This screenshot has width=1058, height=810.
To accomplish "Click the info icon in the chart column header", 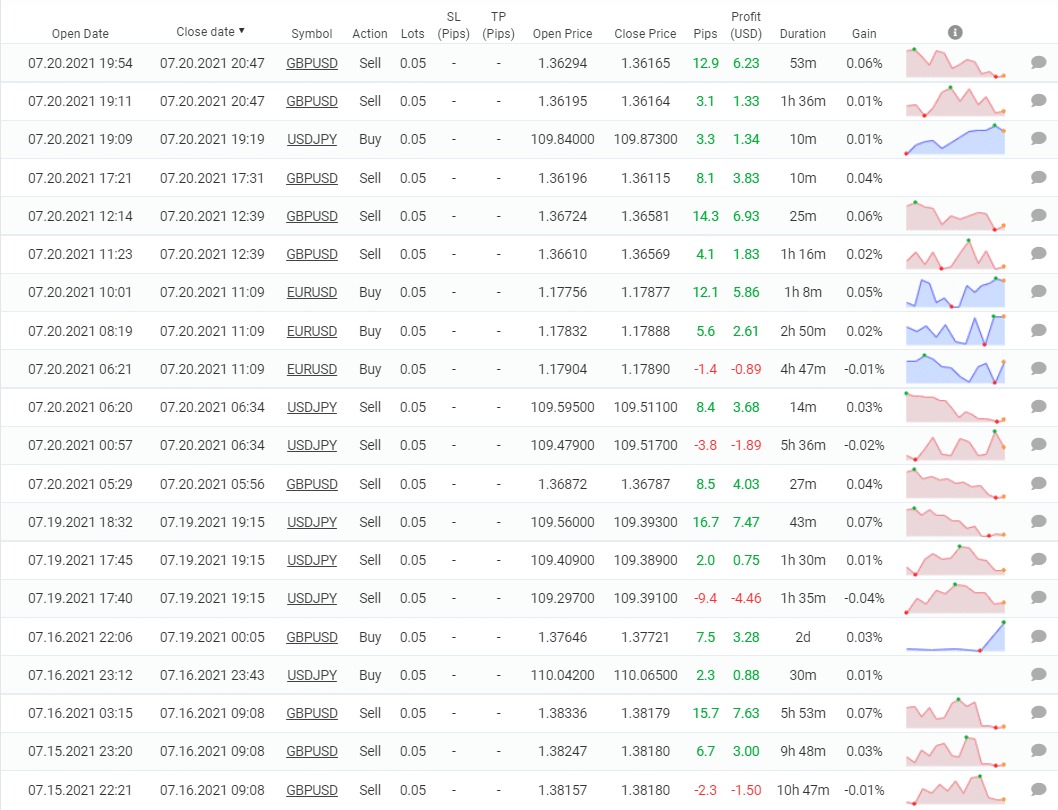I will pyautogui.click(x=955, y=32).
